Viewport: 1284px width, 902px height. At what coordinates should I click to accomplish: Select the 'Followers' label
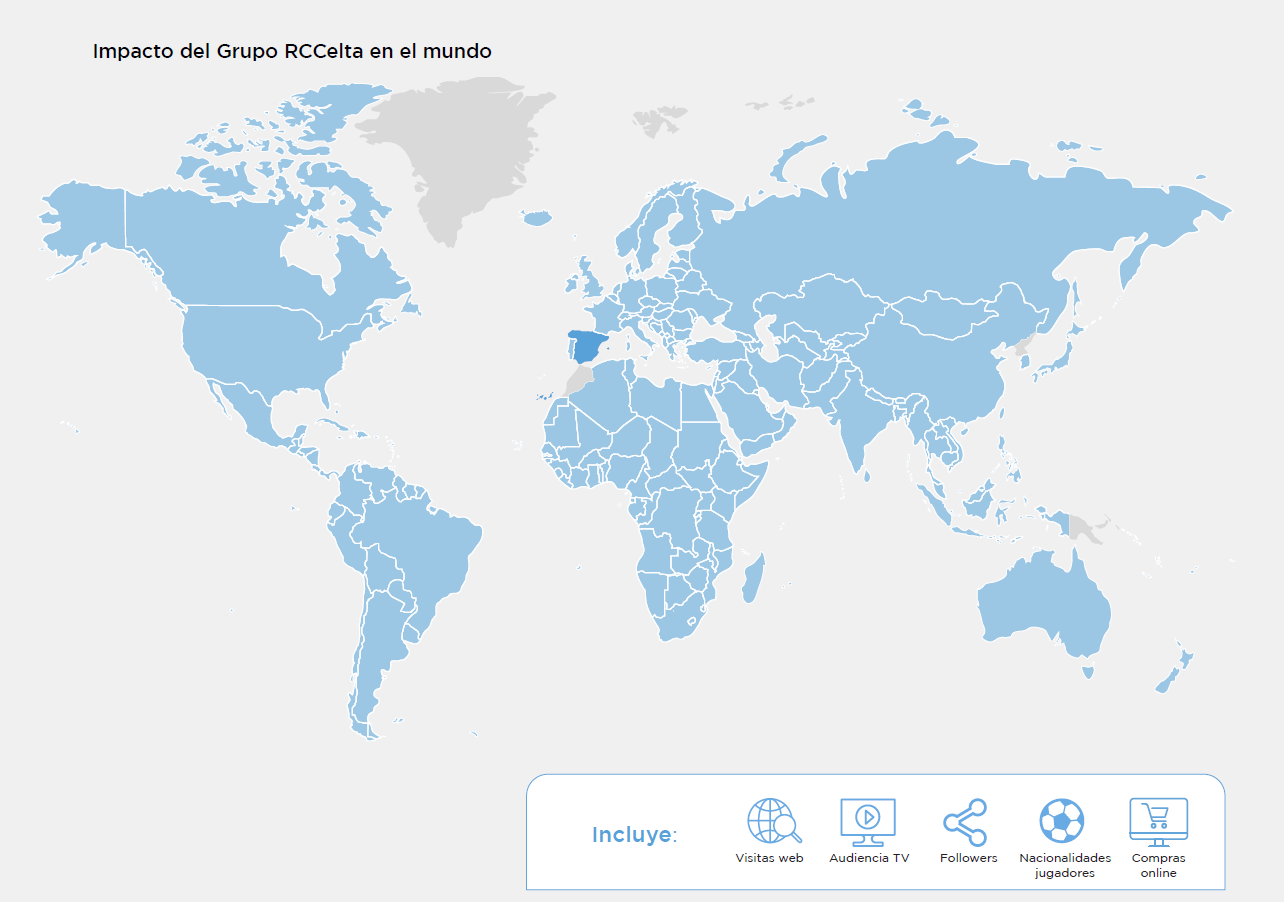[x=968, y=858]
